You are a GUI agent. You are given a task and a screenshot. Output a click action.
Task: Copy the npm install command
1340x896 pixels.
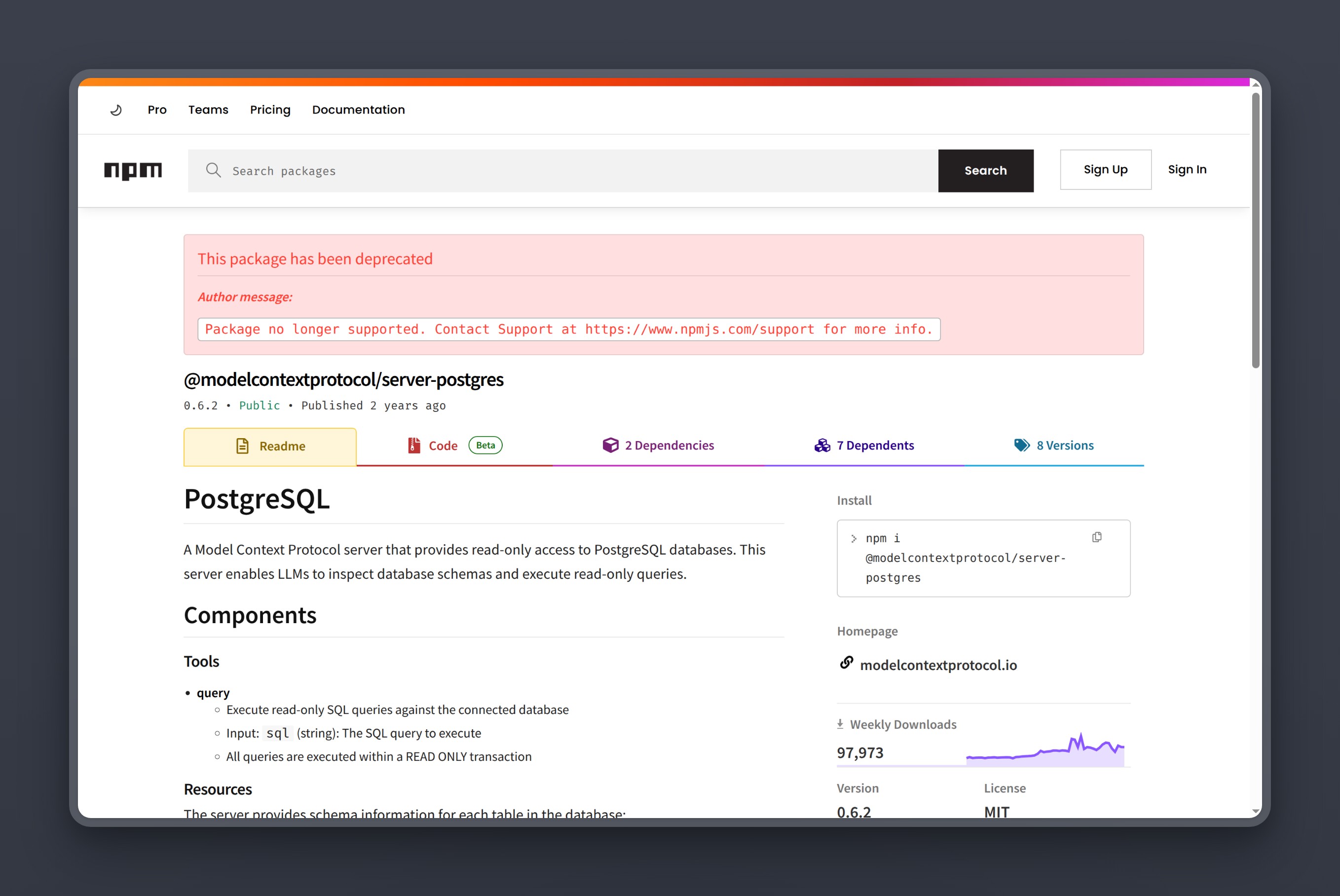point(1097,537)
